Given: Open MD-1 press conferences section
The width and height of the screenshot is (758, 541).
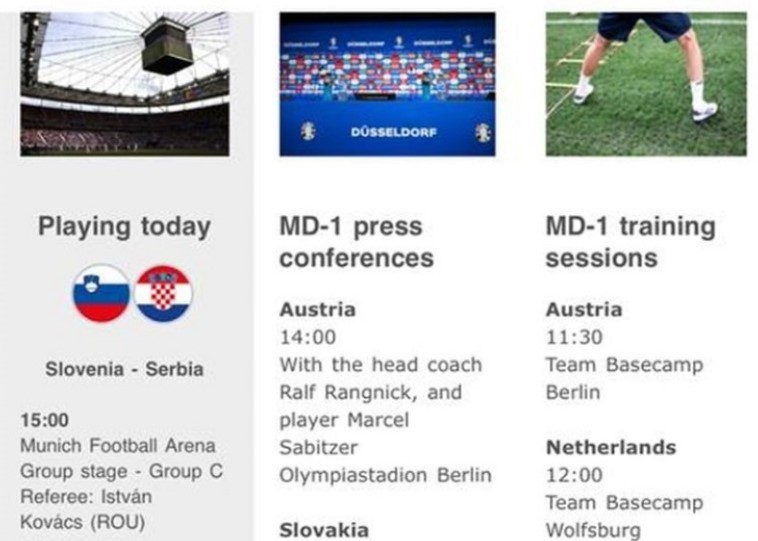Looking at the screenshot, I should 356,242.
